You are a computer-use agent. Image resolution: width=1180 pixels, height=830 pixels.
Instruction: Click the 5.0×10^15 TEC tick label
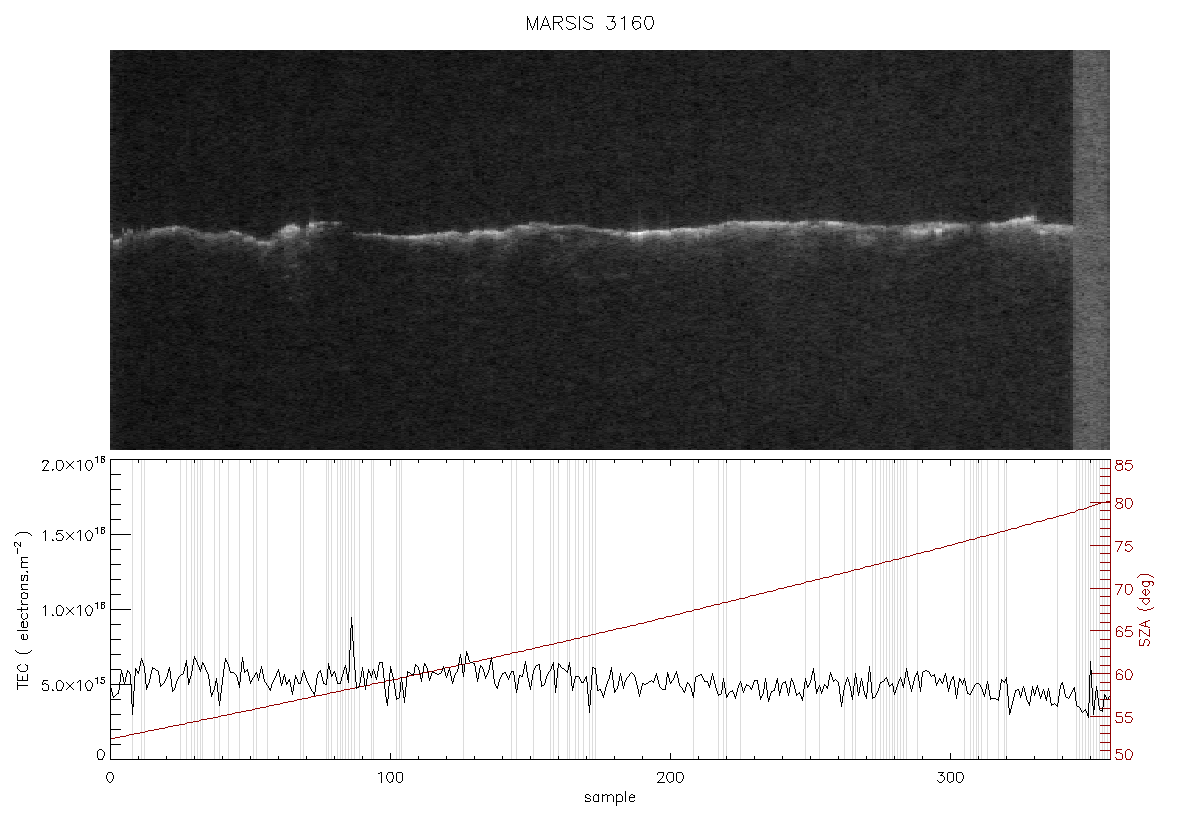click(74, 686)
